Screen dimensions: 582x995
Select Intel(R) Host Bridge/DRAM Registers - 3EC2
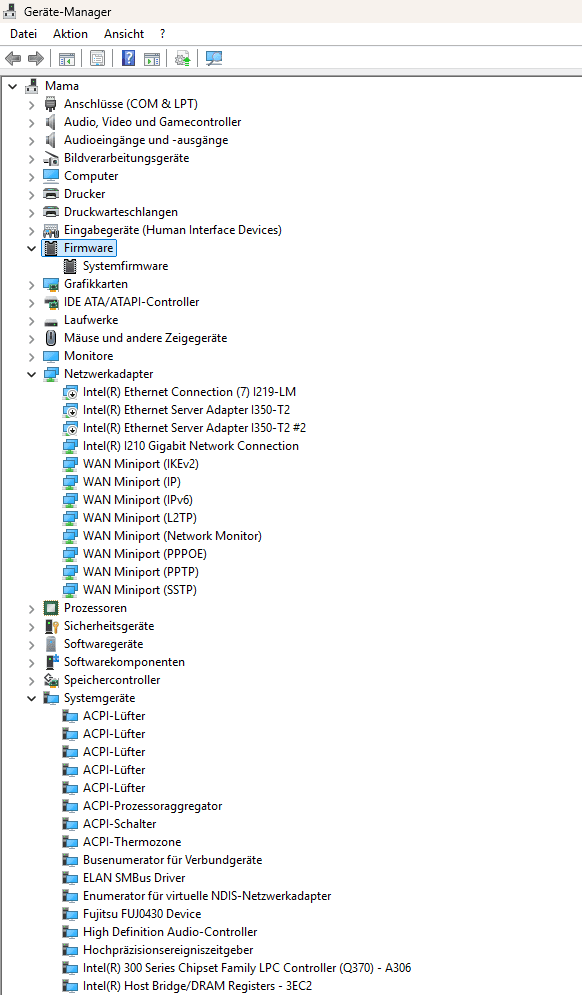coord(197,986)
